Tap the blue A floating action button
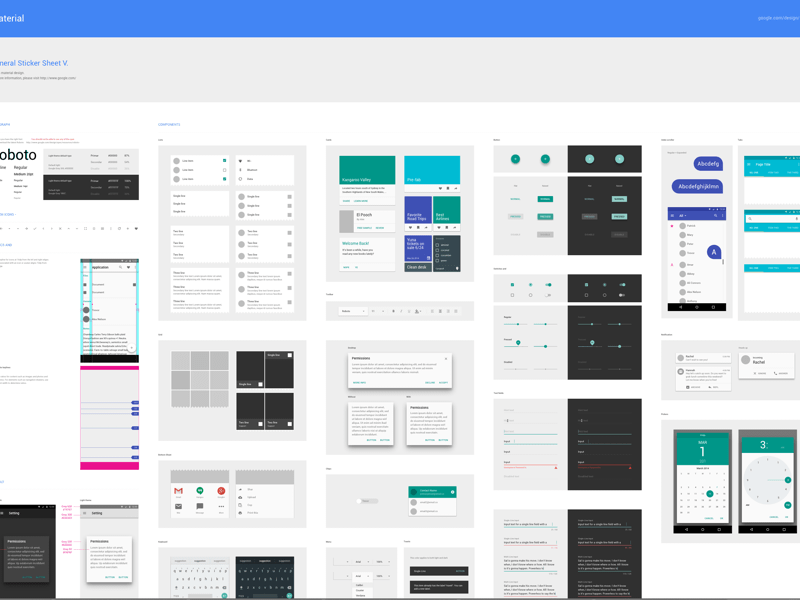Image resolution: width=800 pixels, height=600 pixels. click(714, 252)
